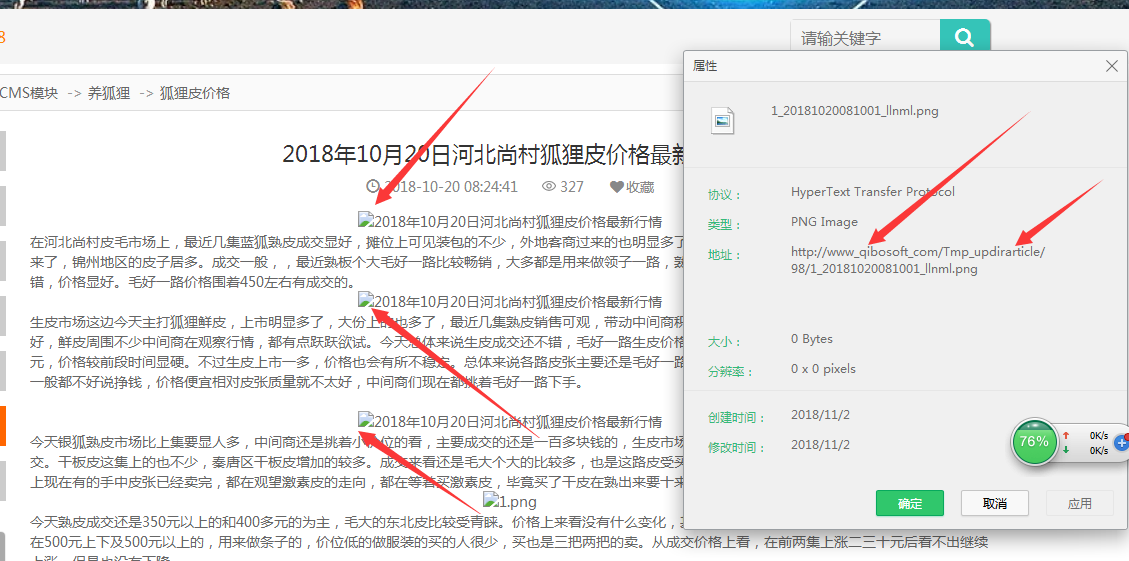This screenshot has height=561, width=1129.
Task: Click the upload speed 0K/s readout
Action: click(1099, 436)
